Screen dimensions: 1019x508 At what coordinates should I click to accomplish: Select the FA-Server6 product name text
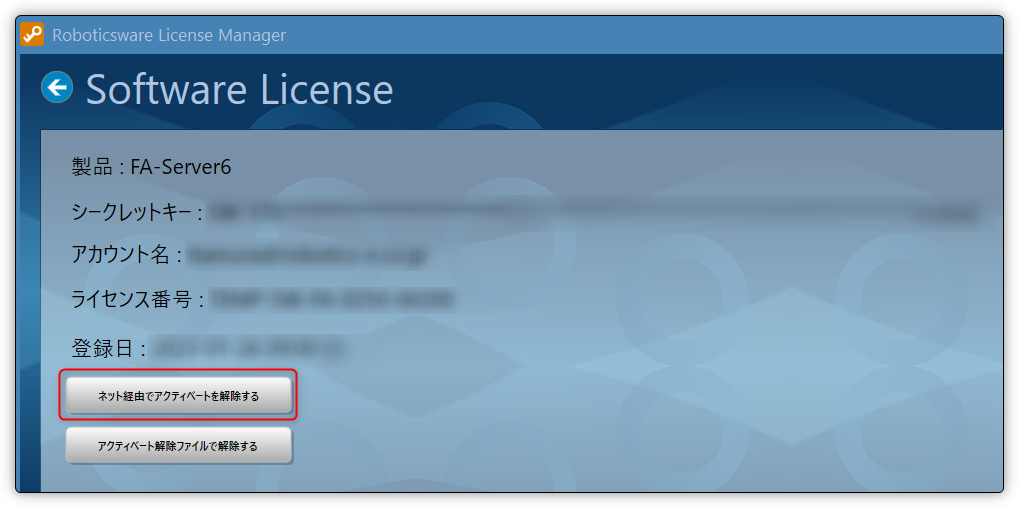181,168
